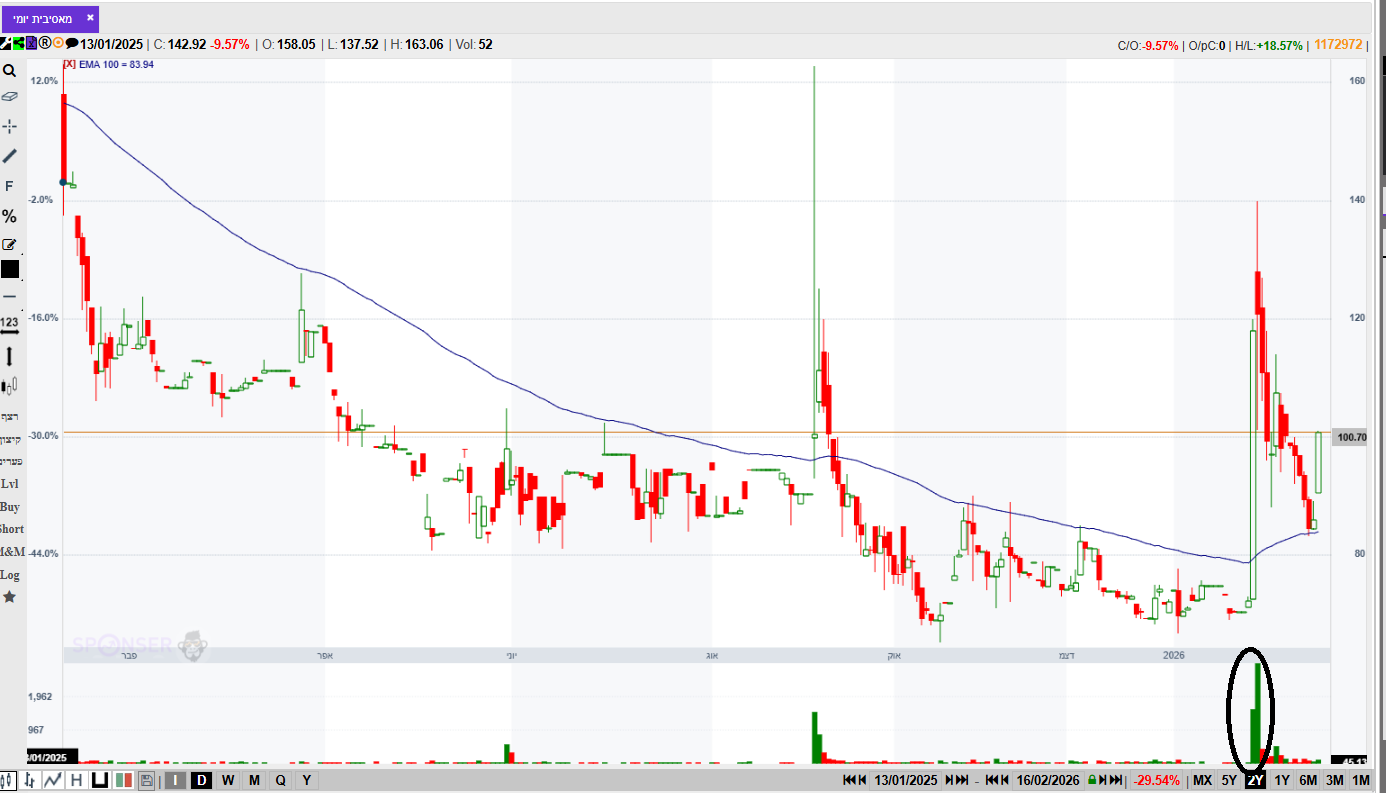Switch to candlestick chart type
The width and height of the screenshot is (1386, 793).
tap(9, 780)
